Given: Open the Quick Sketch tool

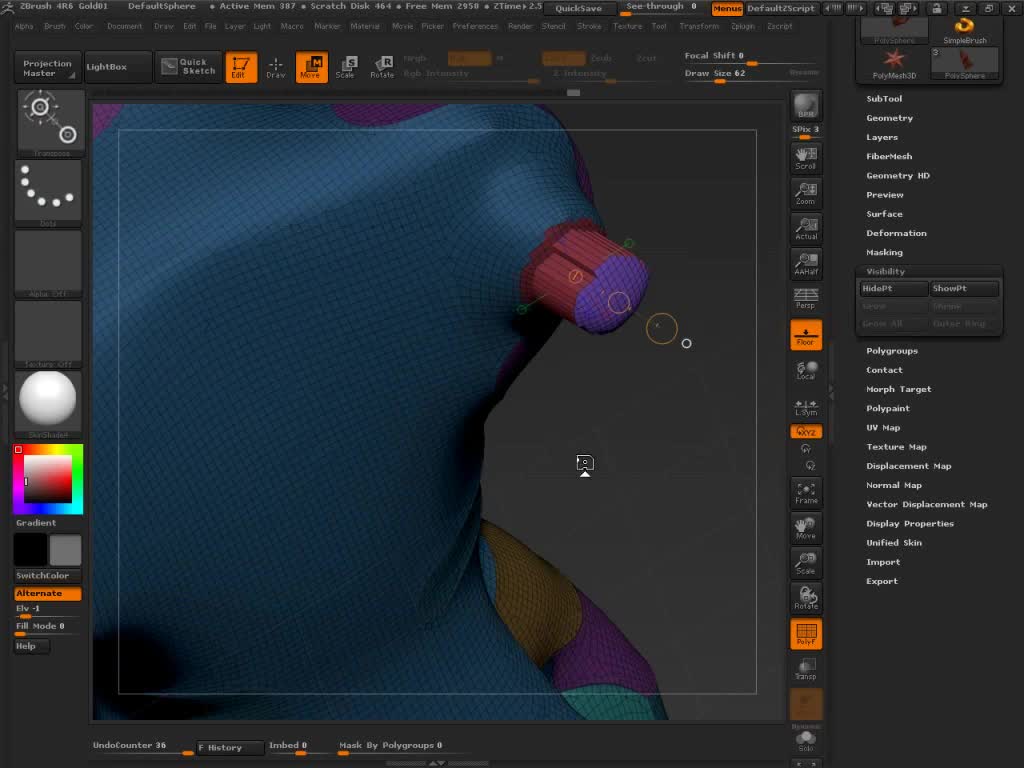Looking at the screenshot, I should [x=189, y=67].
